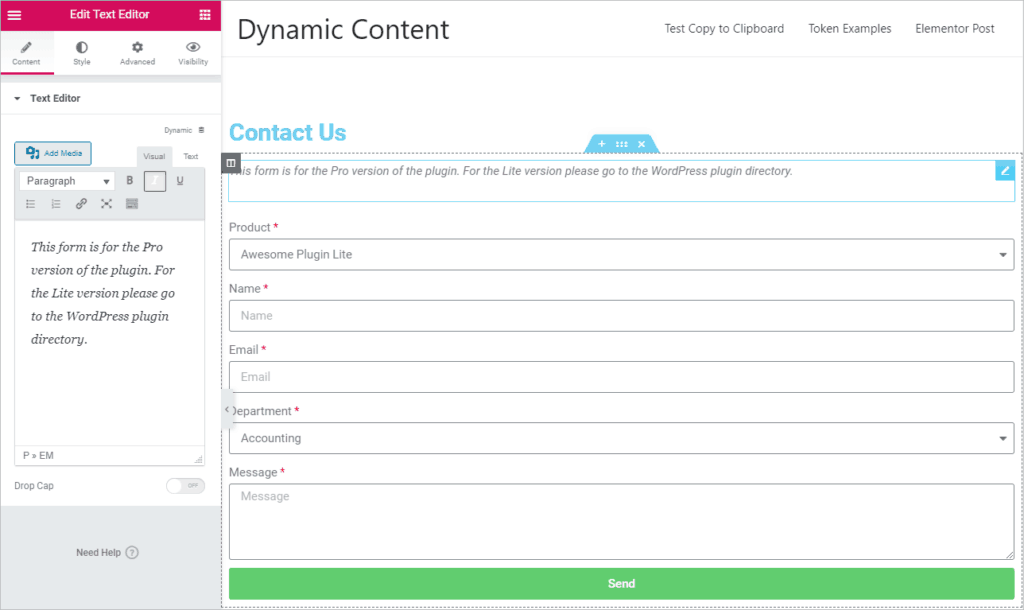Image resolution: width=1024 pixels, height=610 pixels.
Task: Switch to the Style tab
Action: pos(82,53)
